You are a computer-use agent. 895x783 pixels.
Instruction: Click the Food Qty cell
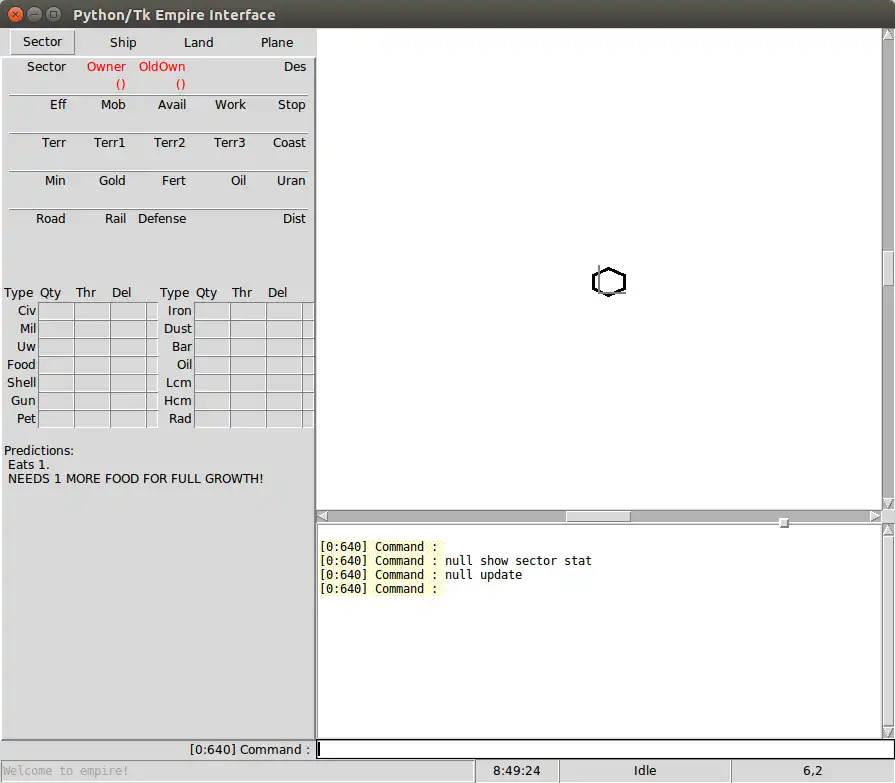56,365
